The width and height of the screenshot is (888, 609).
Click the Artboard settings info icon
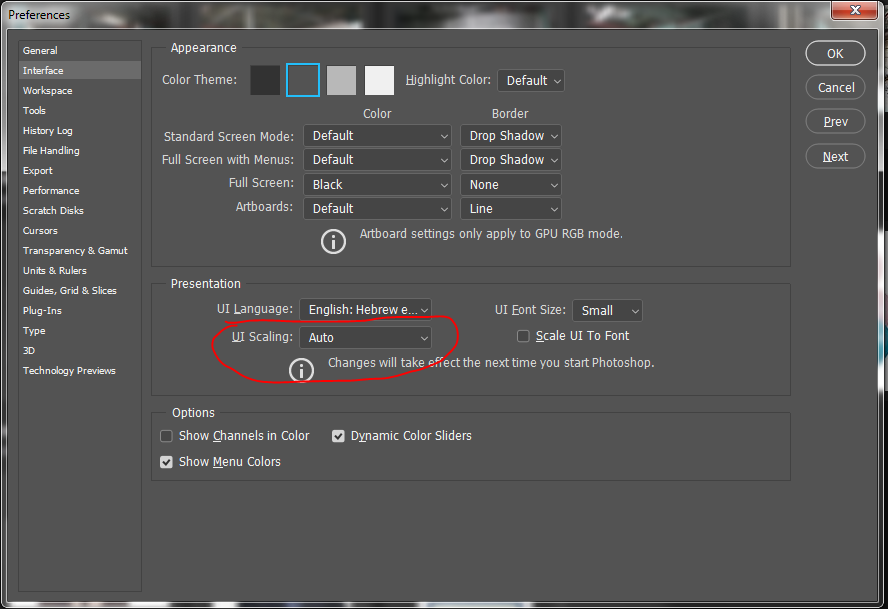tap(333, 241)
